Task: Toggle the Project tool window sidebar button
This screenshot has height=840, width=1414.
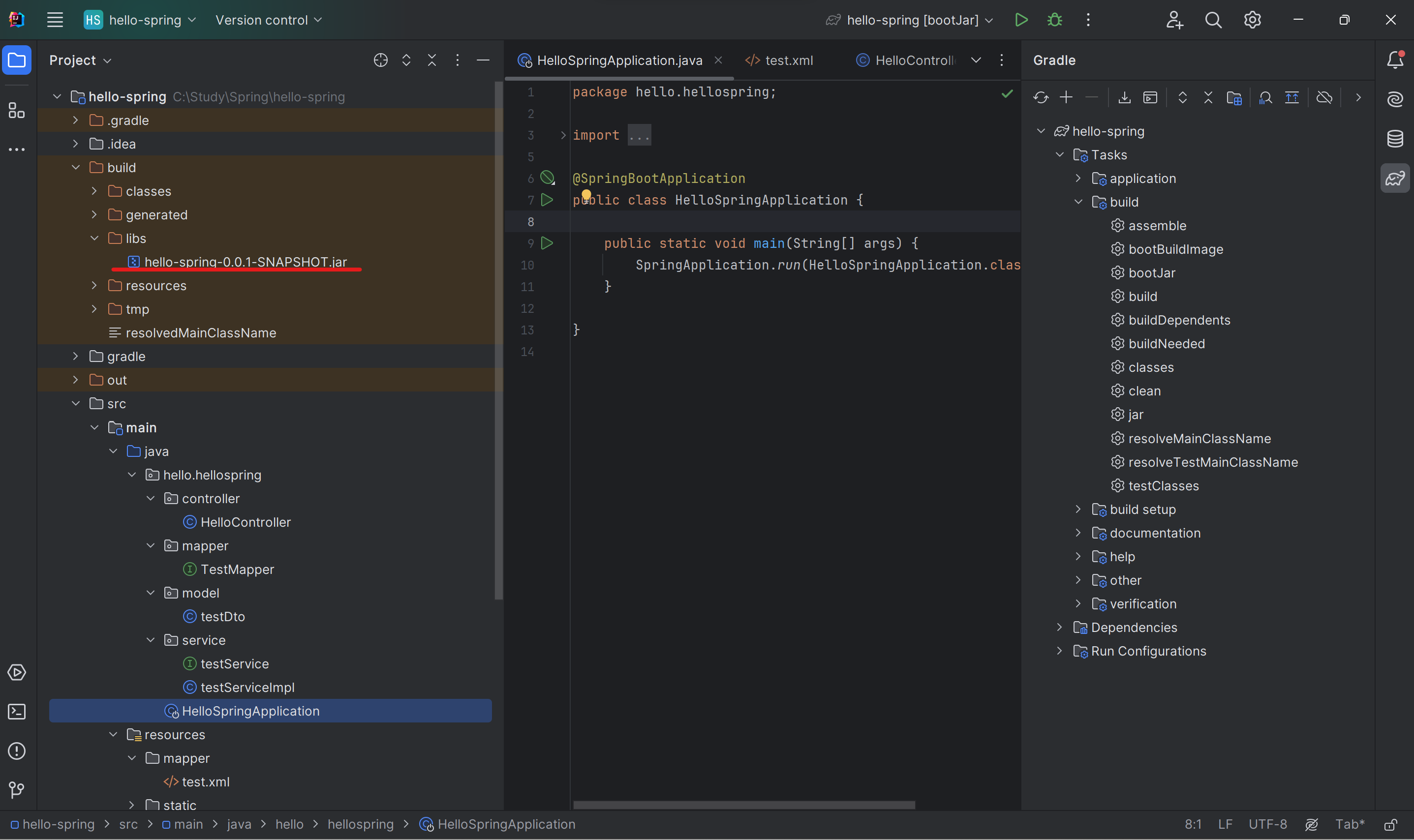Action: point(16,60)
